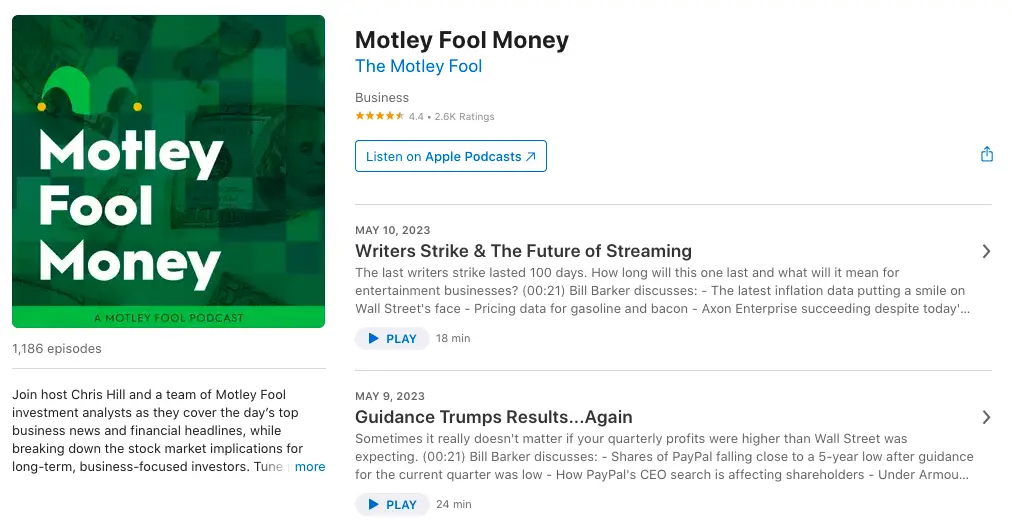This screenshot has width=1012, height=524.
Task: Expand Writers Strike episode details chevron
Action: [x=986, y=251]
